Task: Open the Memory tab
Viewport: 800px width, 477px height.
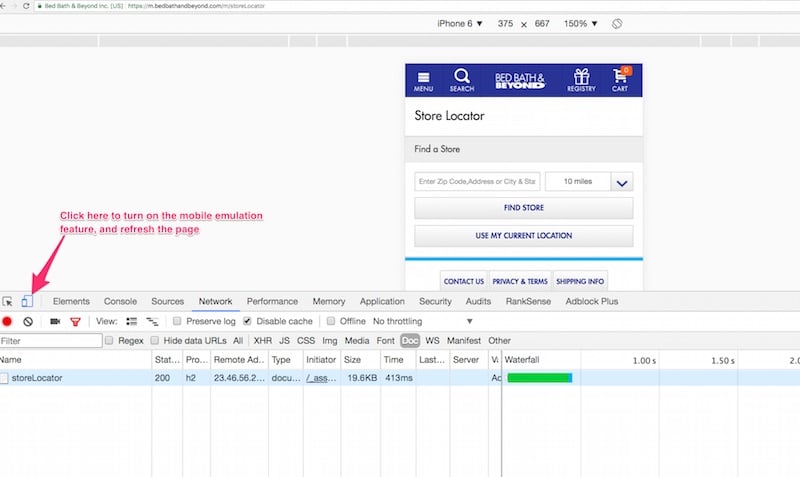Action: (329, 302)
